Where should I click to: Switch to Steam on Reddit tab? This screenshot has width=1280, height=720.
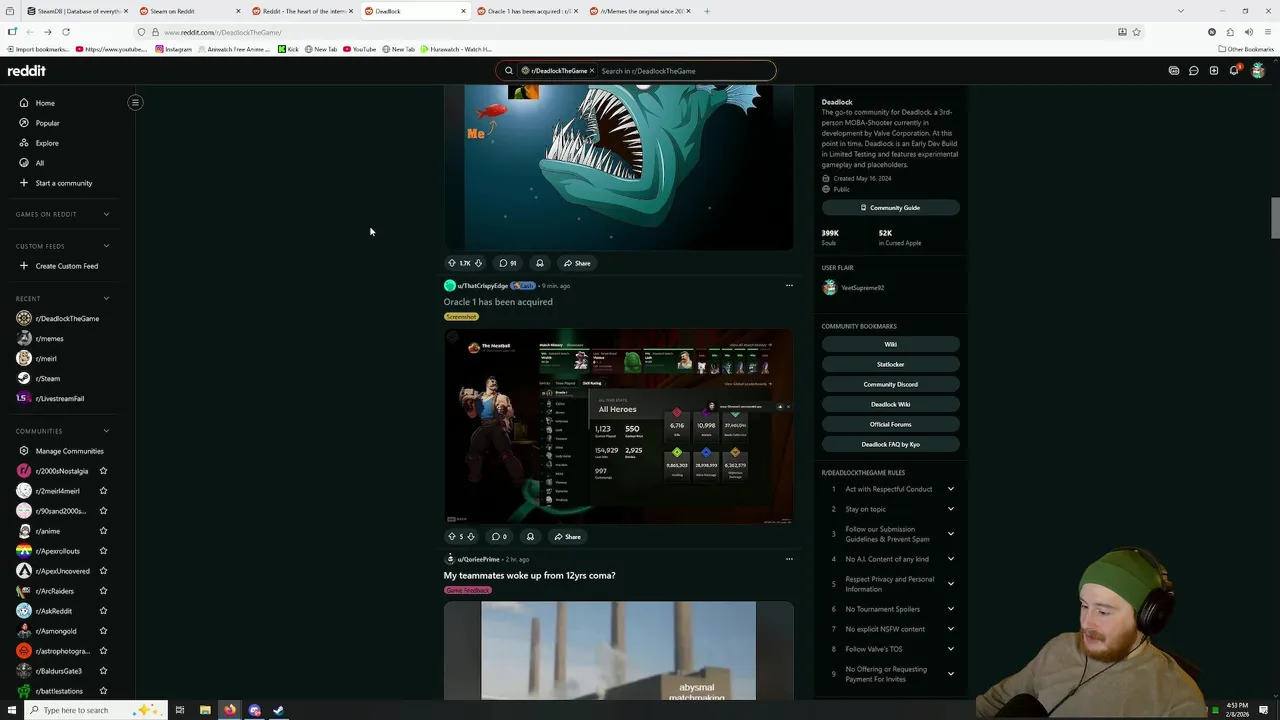click(x=190, y=11)
